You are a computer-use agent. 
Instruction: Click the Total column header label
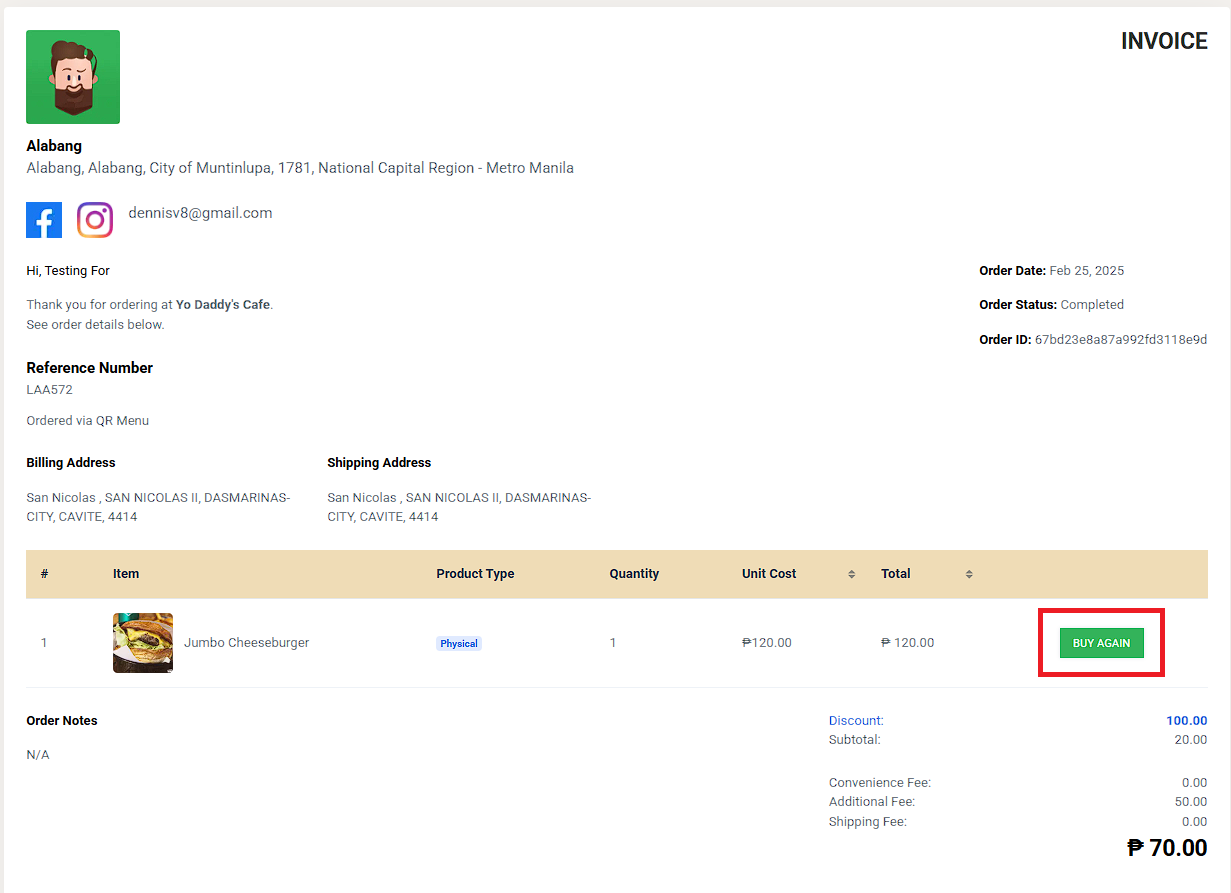click(x=896, y=574)
